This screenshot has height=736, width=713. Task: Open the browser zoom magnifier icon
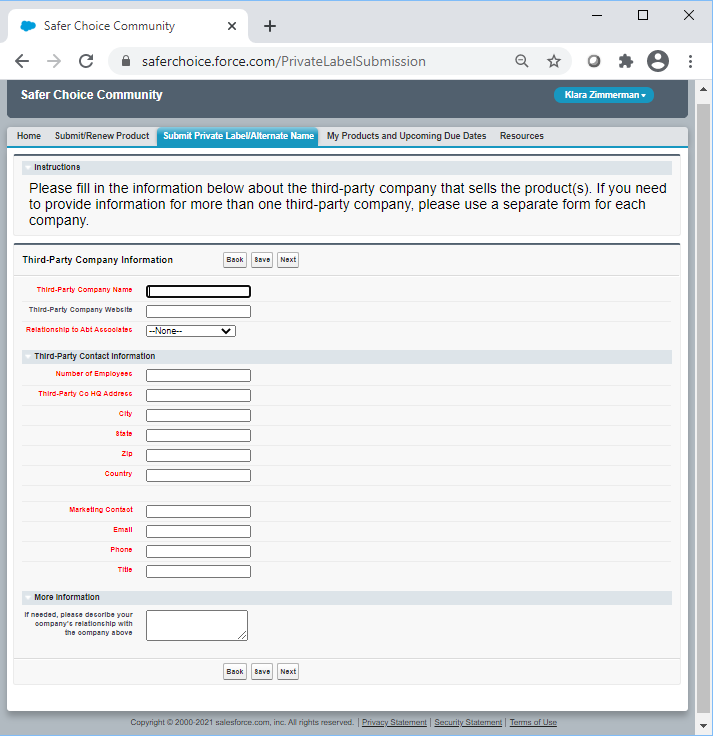point(521,61)
